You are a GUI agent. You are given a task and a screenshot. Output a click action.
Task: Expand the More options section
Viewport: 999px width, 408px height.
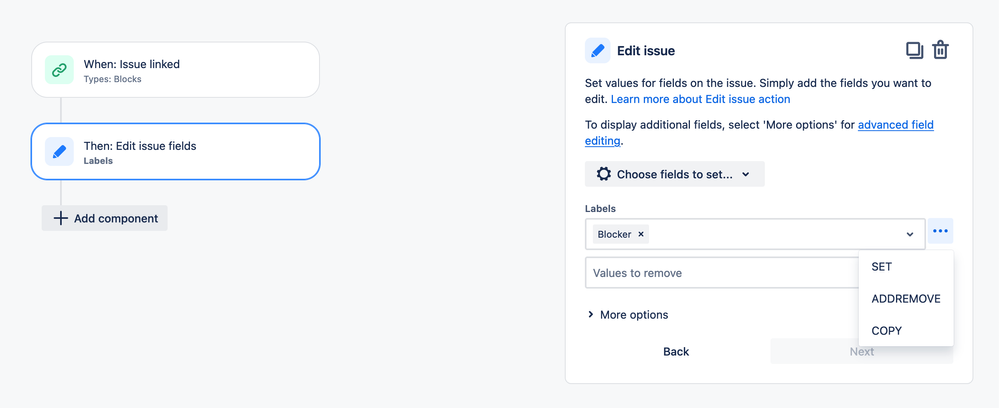click(628, 315)
